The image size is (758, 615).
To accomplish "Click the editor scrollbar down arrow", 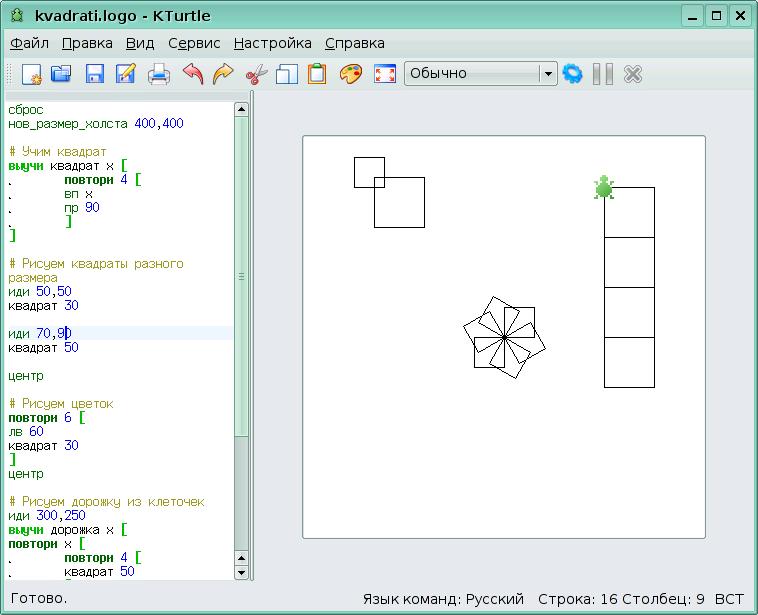I will click(x=241, y=572).
